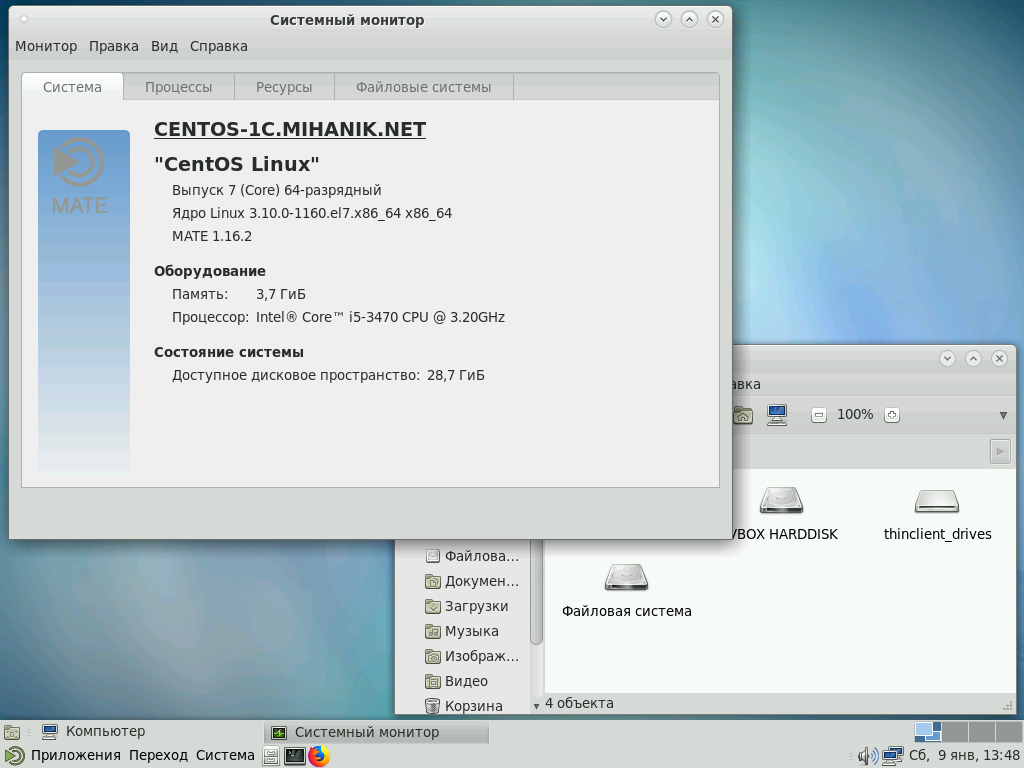Click the Computer icon in file manager toolbar
Image resolution: width=1024 pixels, height=768 pixels.
(777, 415)
